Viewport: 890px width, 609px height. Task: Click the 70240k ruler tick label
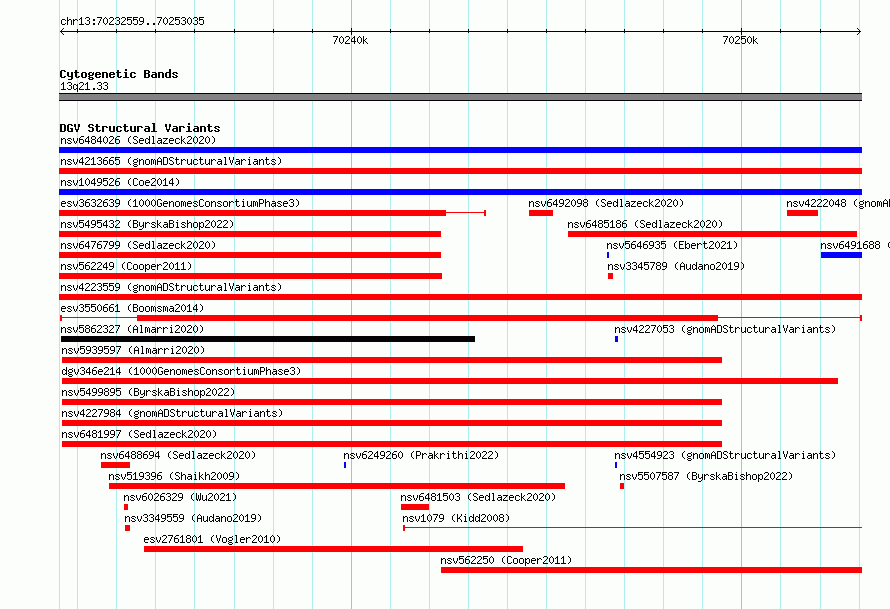(x=350, y=40)
